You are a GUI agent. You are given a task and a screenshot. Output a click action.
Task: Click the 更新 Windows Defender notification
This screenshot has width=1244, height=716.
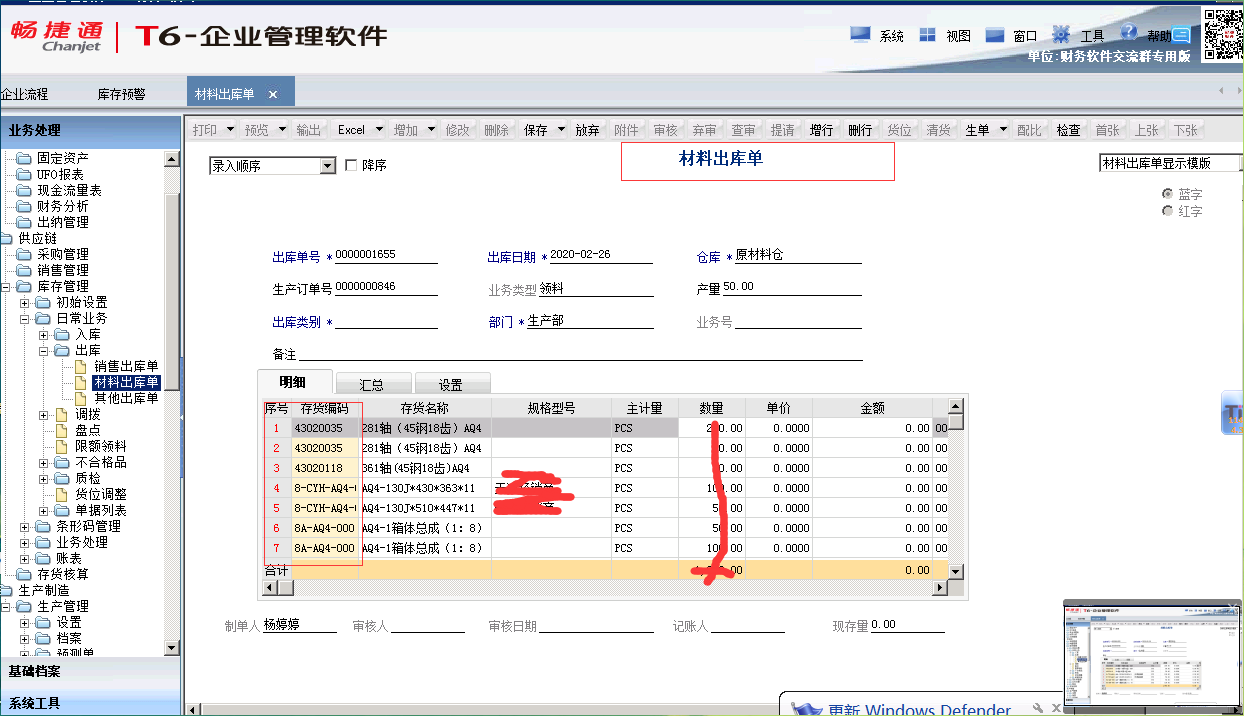(918, 708)
